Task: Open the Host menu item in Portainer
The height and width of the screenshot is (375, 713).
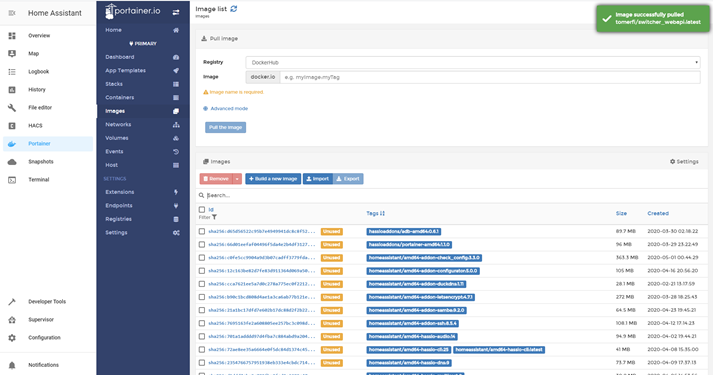Action: [x=143, y=165]
